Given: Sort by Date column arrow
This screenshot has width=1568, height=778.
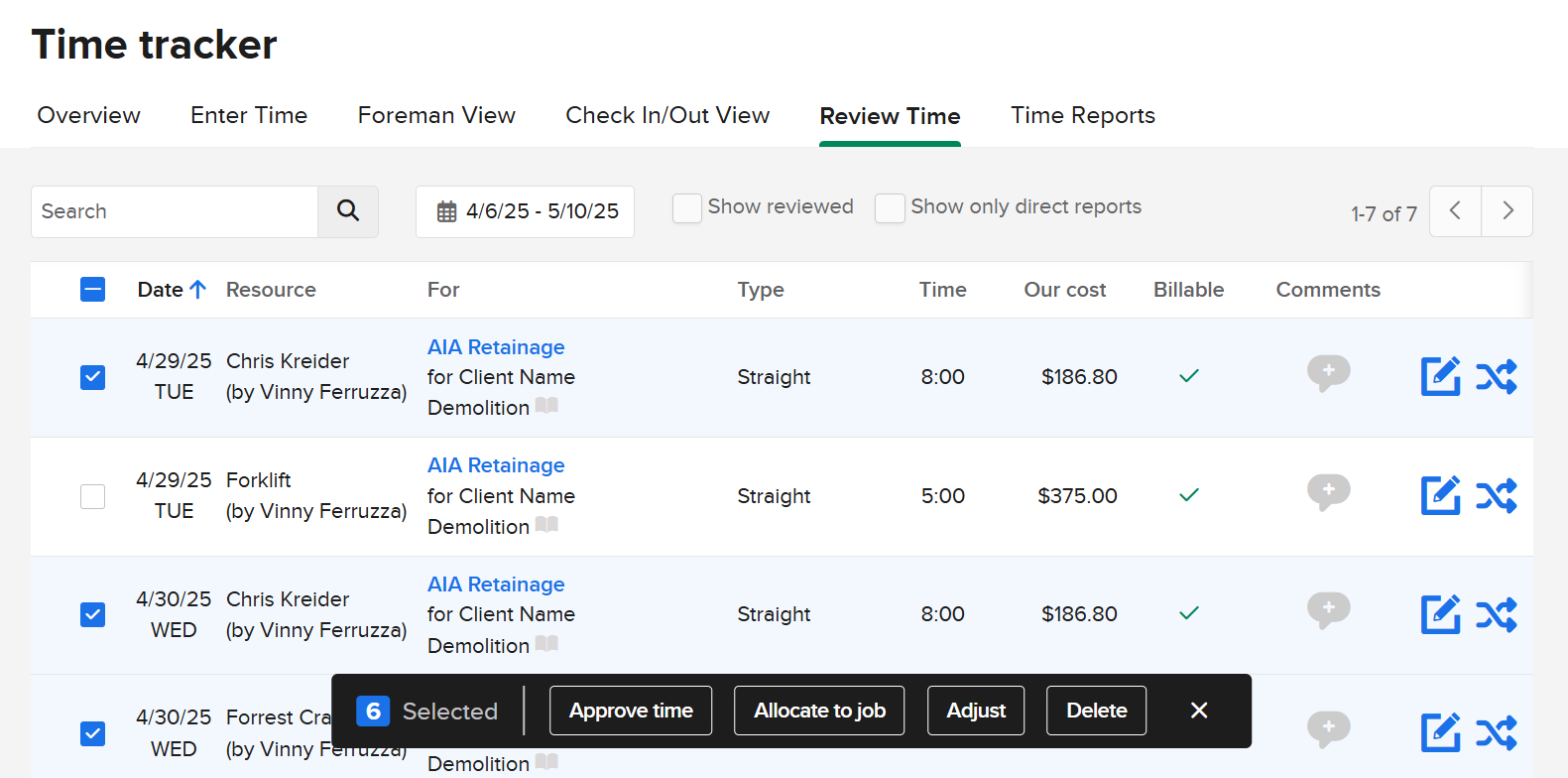Looking at the screenshot, I should coord(198,290).
